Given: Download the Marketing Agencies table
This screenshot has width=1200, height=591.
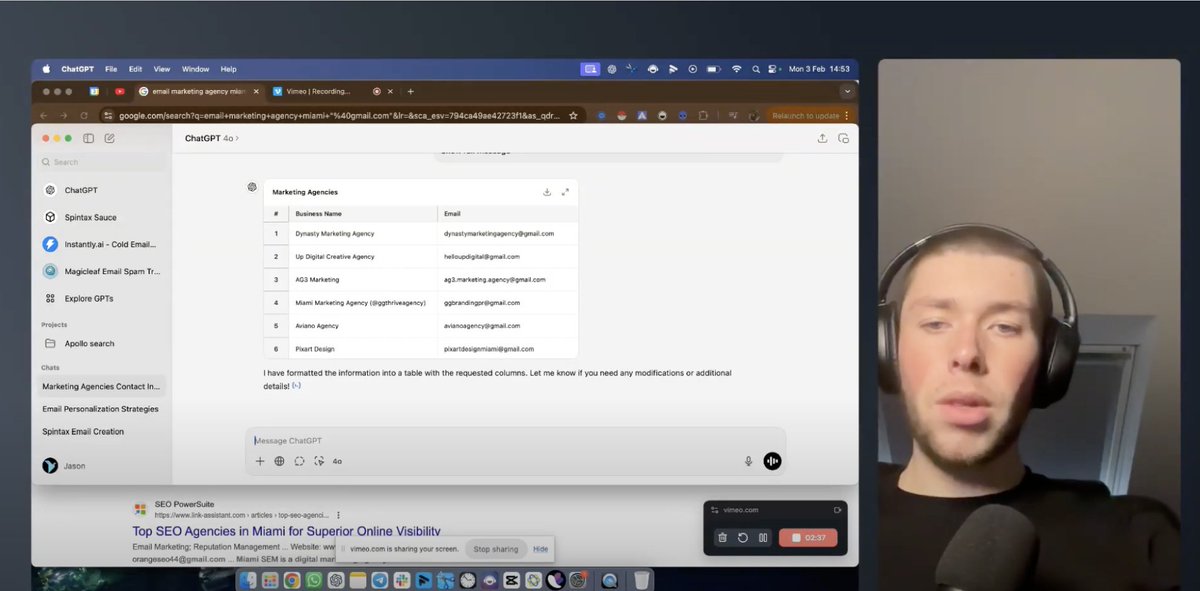Looking at the screenshot, I should coord(547,192).
